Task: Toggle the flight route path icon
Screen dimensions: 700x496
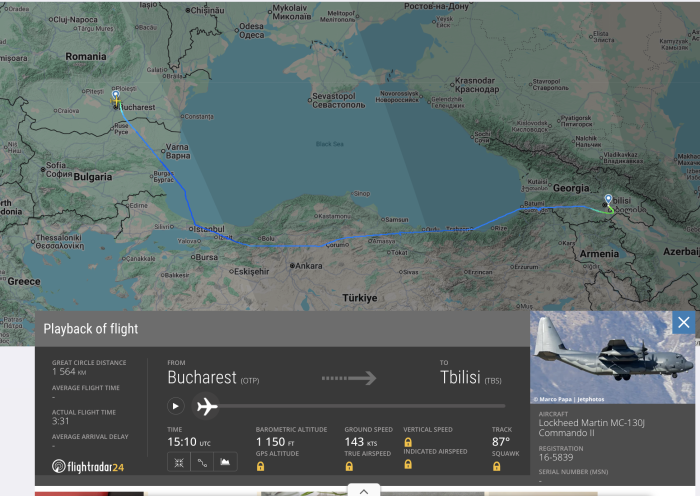Action: coord(201,462)
